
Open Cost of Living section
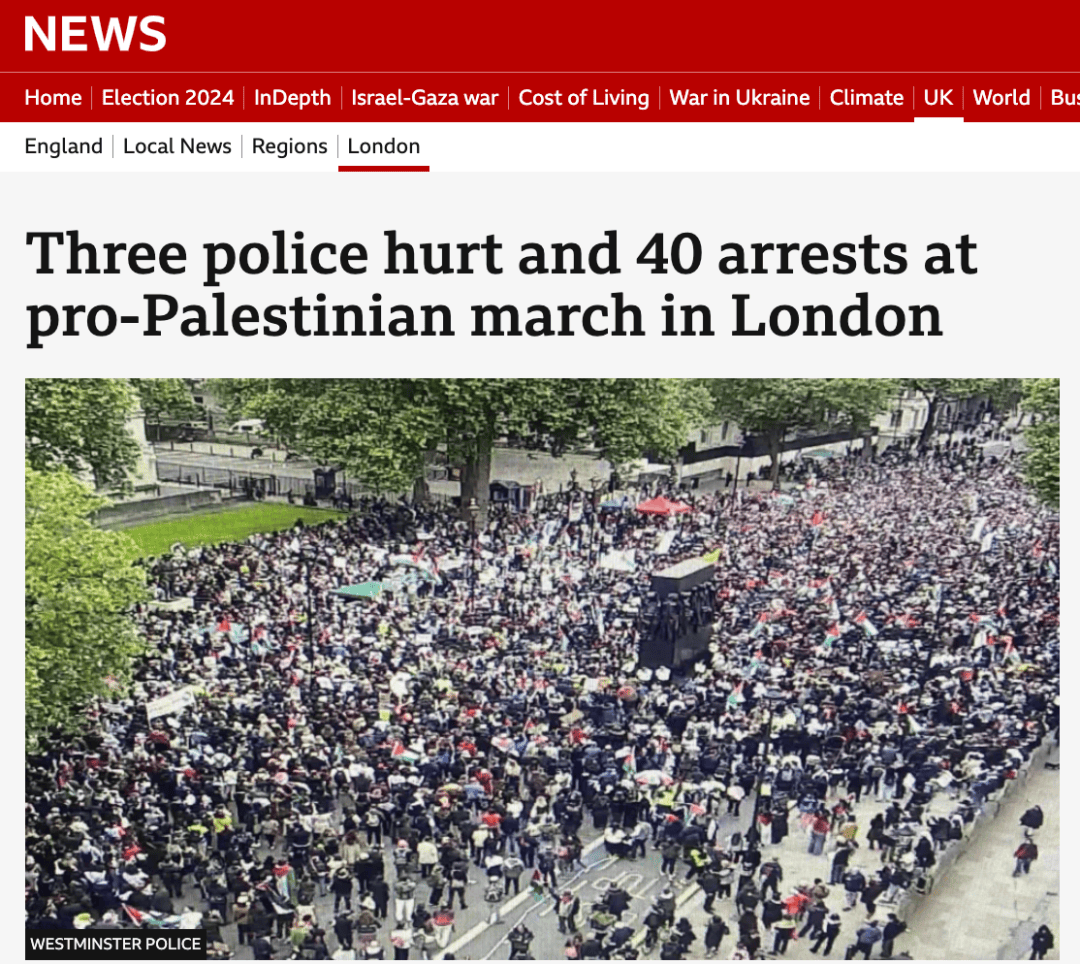click(584, 98)
